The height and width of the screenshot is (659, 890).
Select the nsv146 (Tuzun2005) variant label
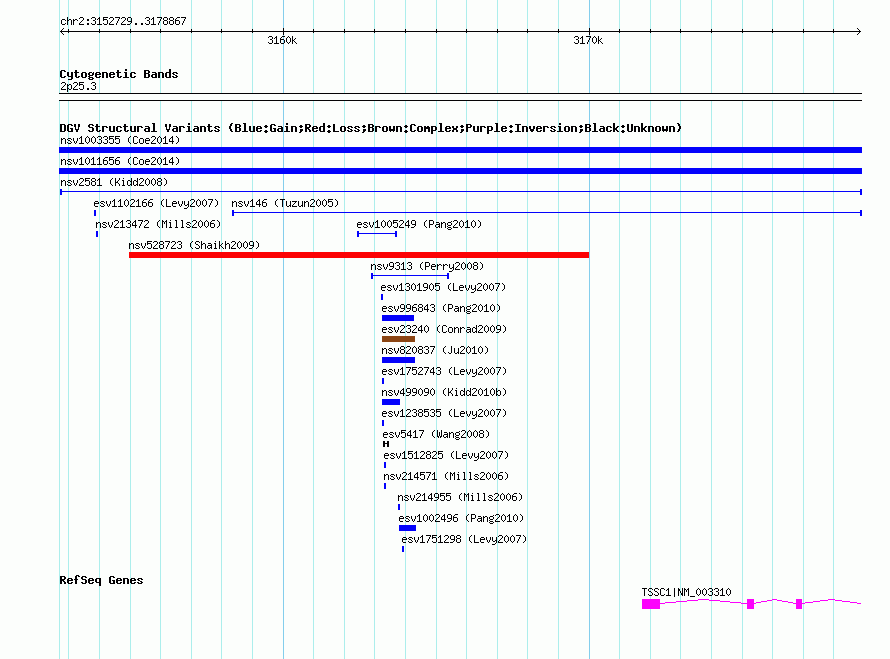coord(285,203)
